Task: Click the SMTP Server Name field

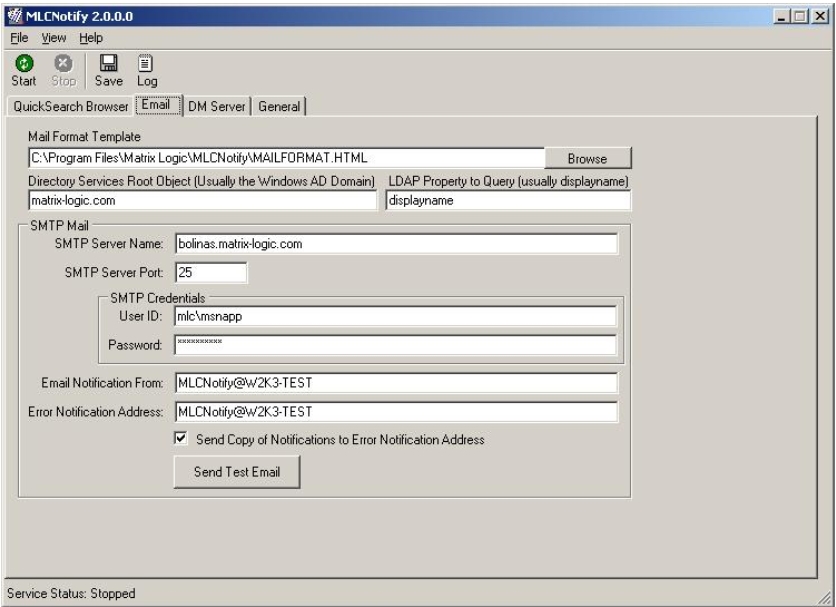Action: tap(396, 244)
